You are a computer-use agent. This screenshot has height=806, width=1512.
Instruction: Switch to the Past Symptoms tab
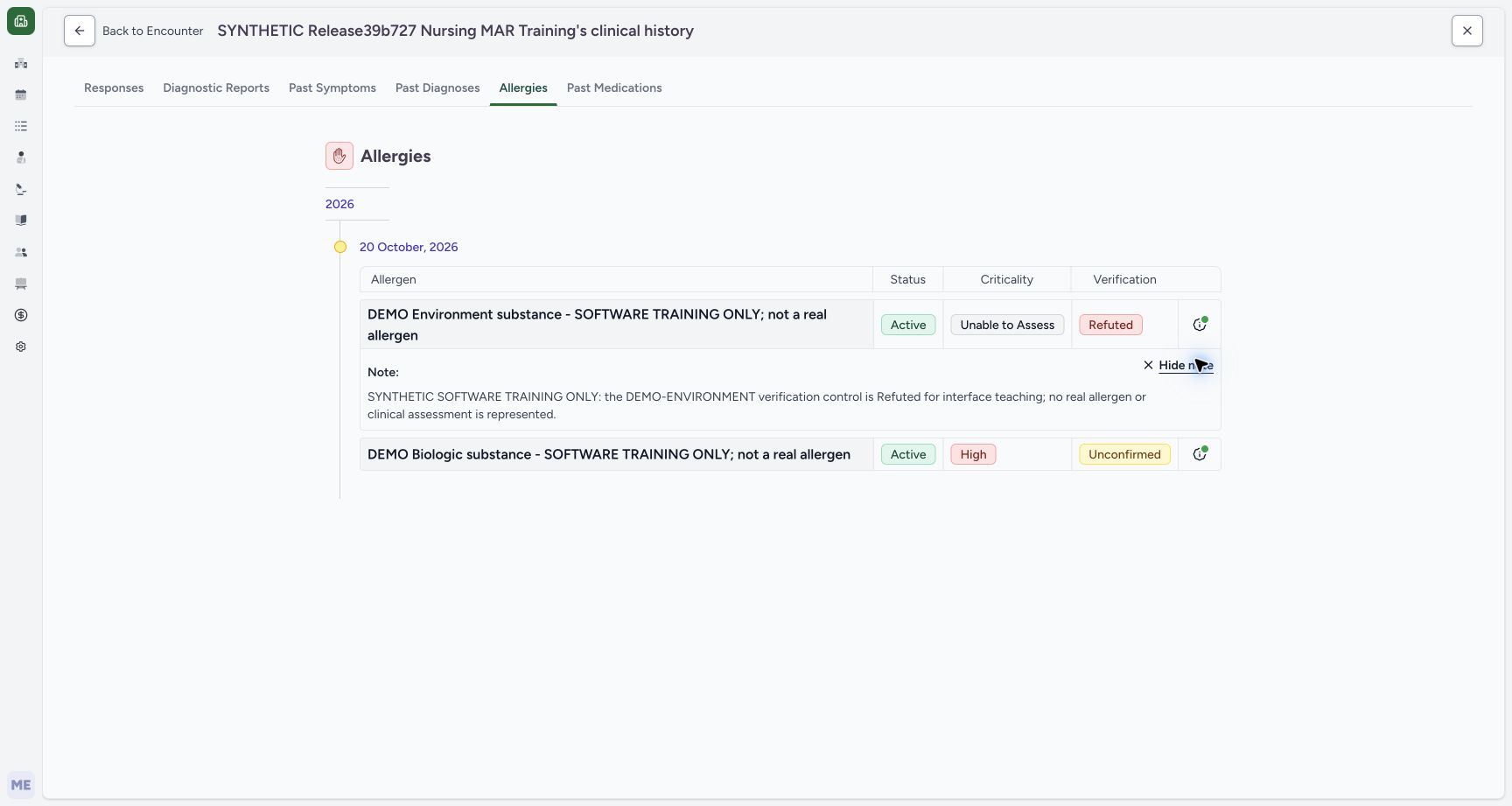coord(332,88)
